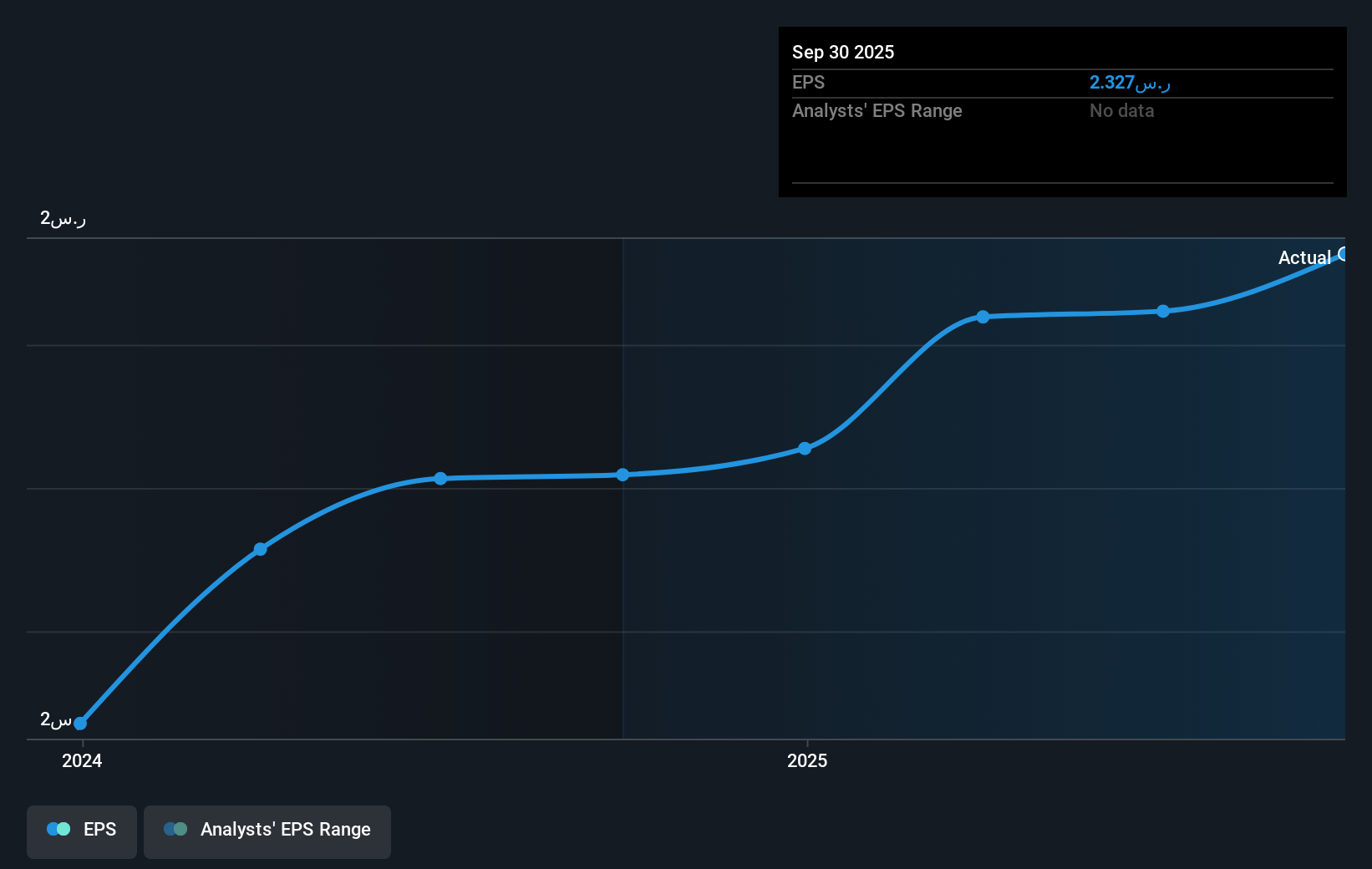Click the mid-2024 plateau data point
Screen dimensions: 1372x869
click(x=440, y=479)
